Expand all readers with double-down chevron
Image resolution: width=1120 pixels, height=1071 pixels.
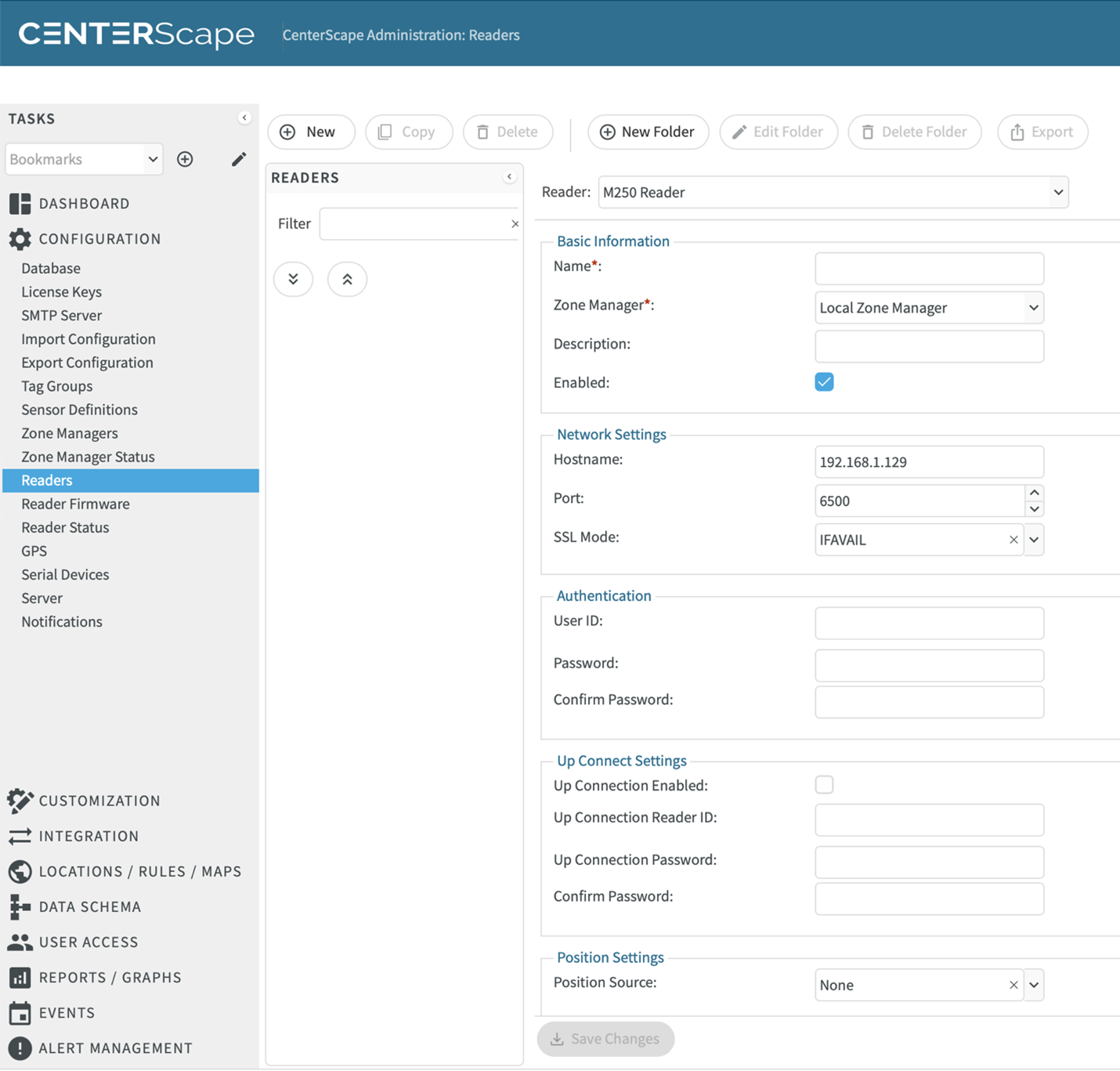pos(293,280)
